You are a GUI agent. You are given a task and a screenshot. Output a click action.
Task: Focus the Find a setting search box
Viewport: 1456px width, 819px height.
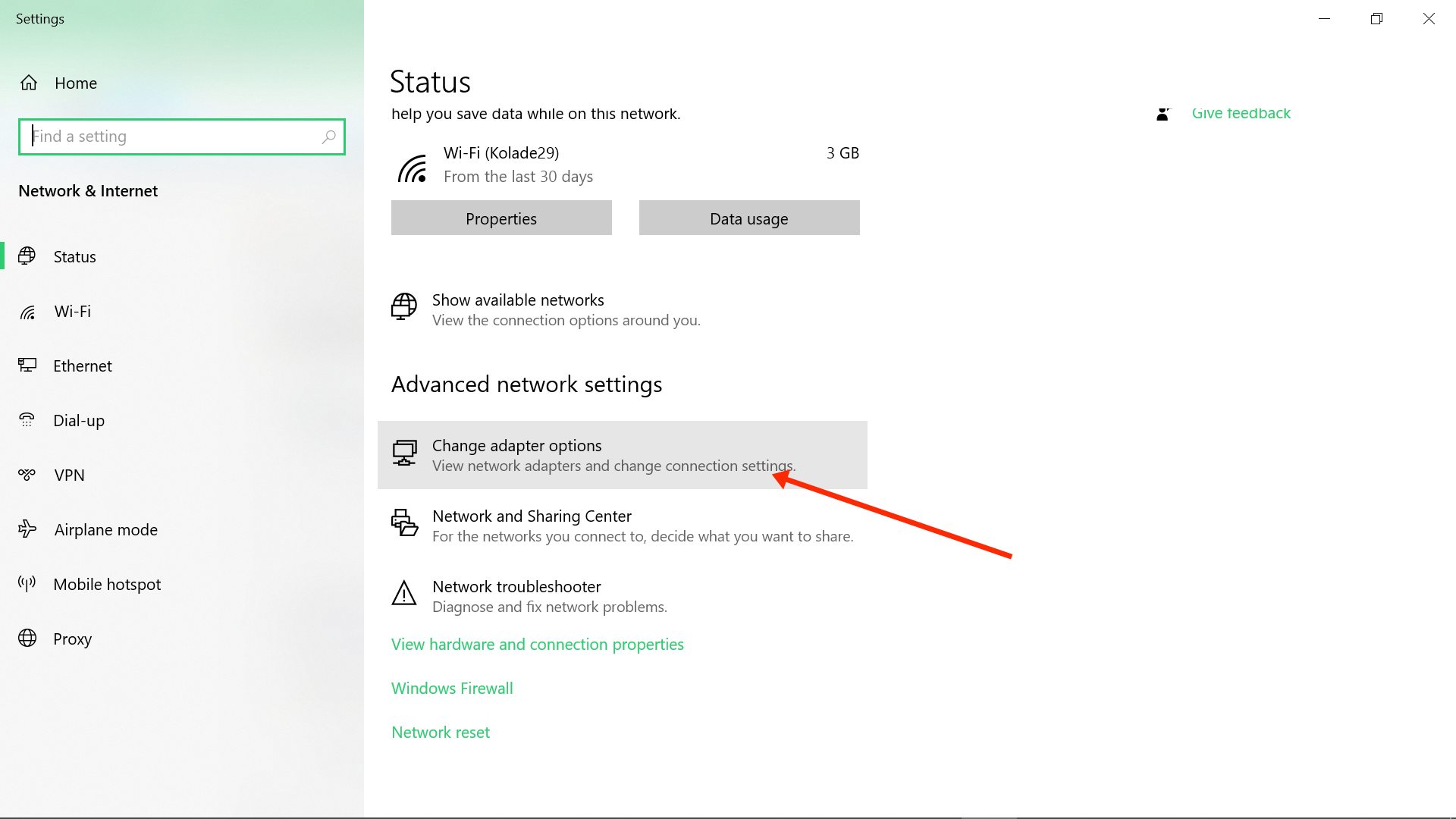(174, 136)
